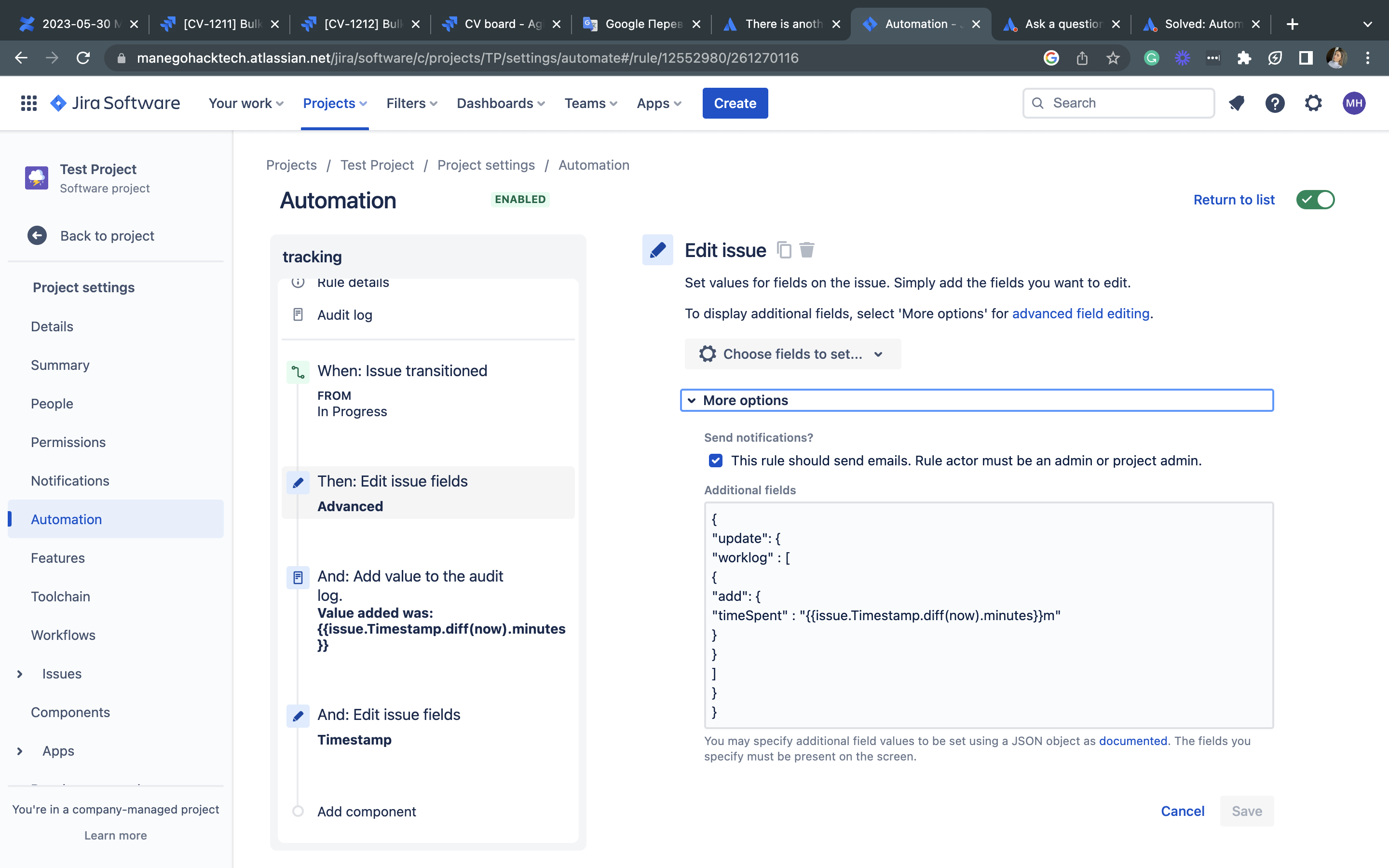Open the help question mark icon
The height and width of the screenshot is (868, 1389).
click(x=1275, y=103)
